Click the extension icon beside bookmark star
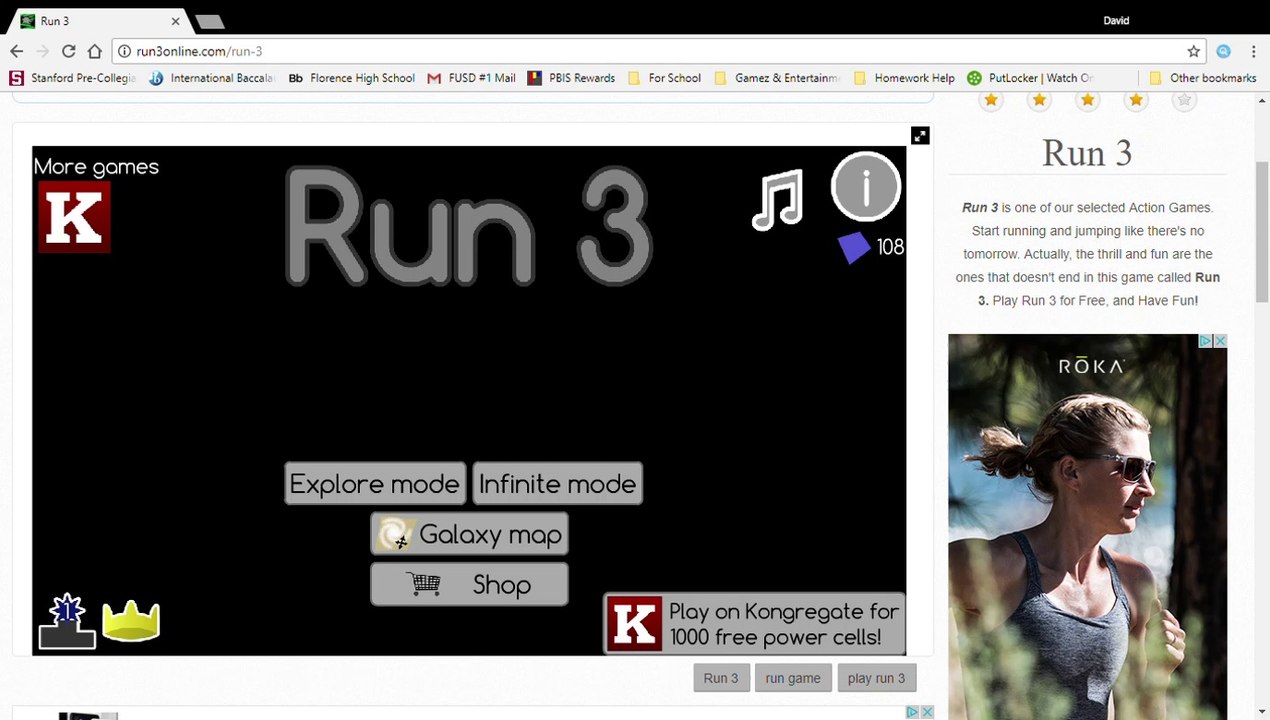The image size is (1270, 720). click(1223, 51)
